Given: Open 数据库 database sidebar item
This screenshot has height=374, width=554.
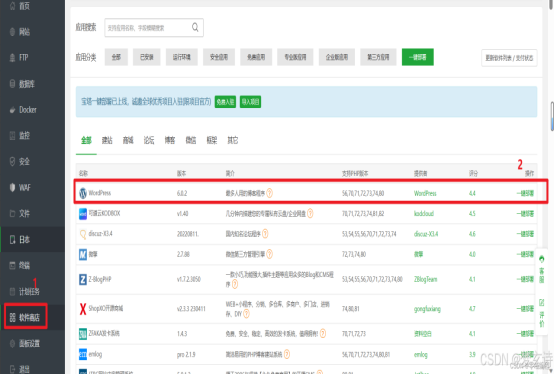Looking at the screenshot, I should click(22, 84).
